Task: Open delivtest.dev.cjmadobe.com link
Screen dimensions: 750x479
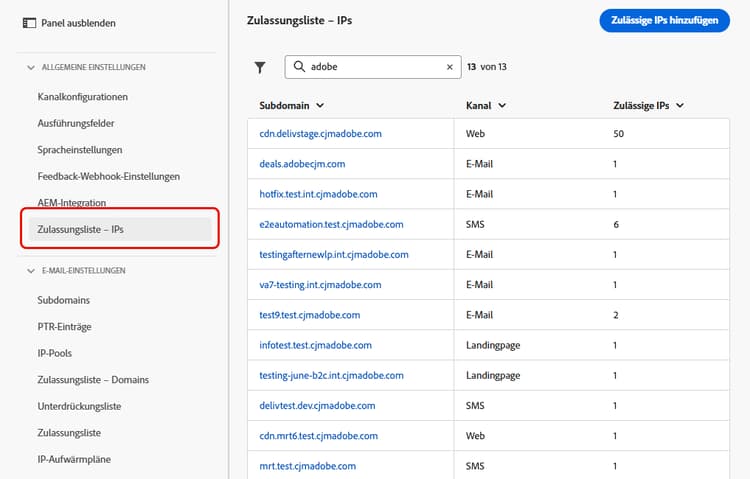Action: pos(317,406)
